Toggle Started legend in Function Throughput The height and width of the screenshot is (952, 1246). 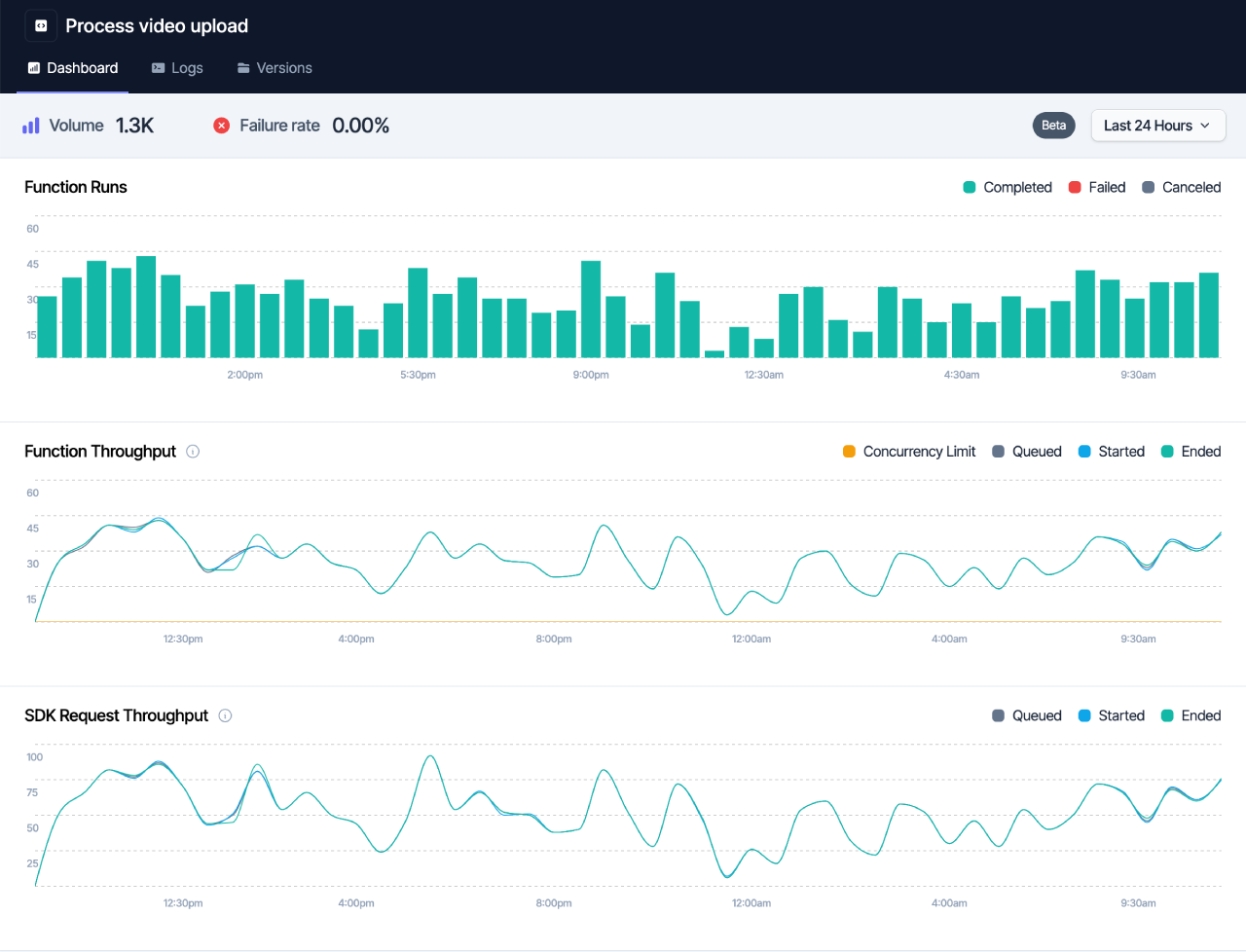(x=1112, y=452)
